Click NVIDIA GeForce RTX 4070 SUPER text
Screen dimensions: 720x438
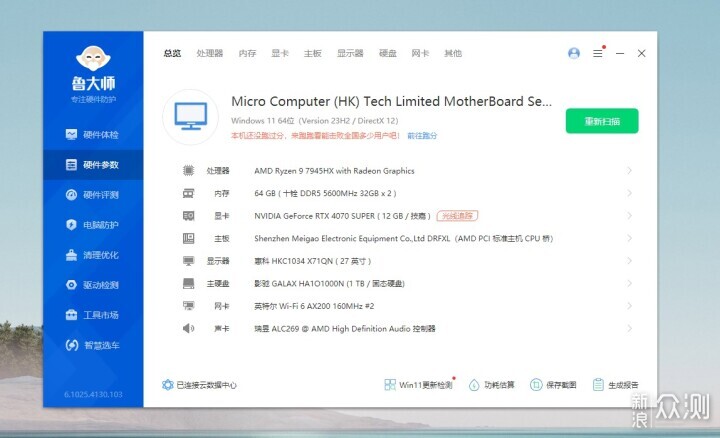[x=343, y=216]
